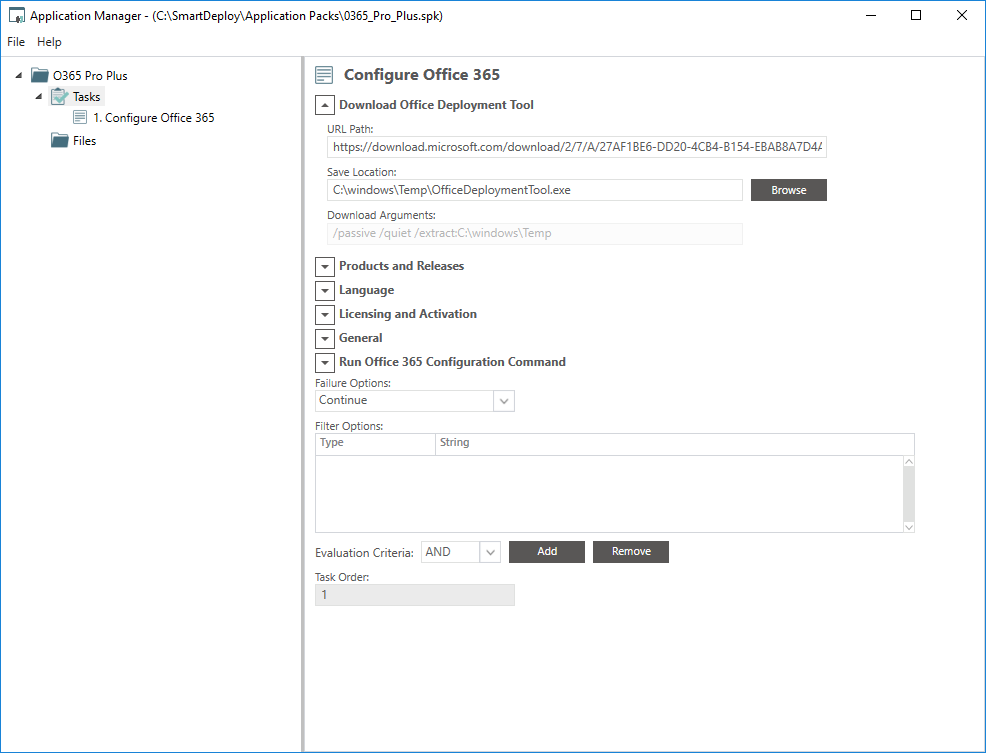Click the O365 Pro Plus folder icon
Image resolution: width=986 pixels, height=753 pixels.
coord(40,75)
